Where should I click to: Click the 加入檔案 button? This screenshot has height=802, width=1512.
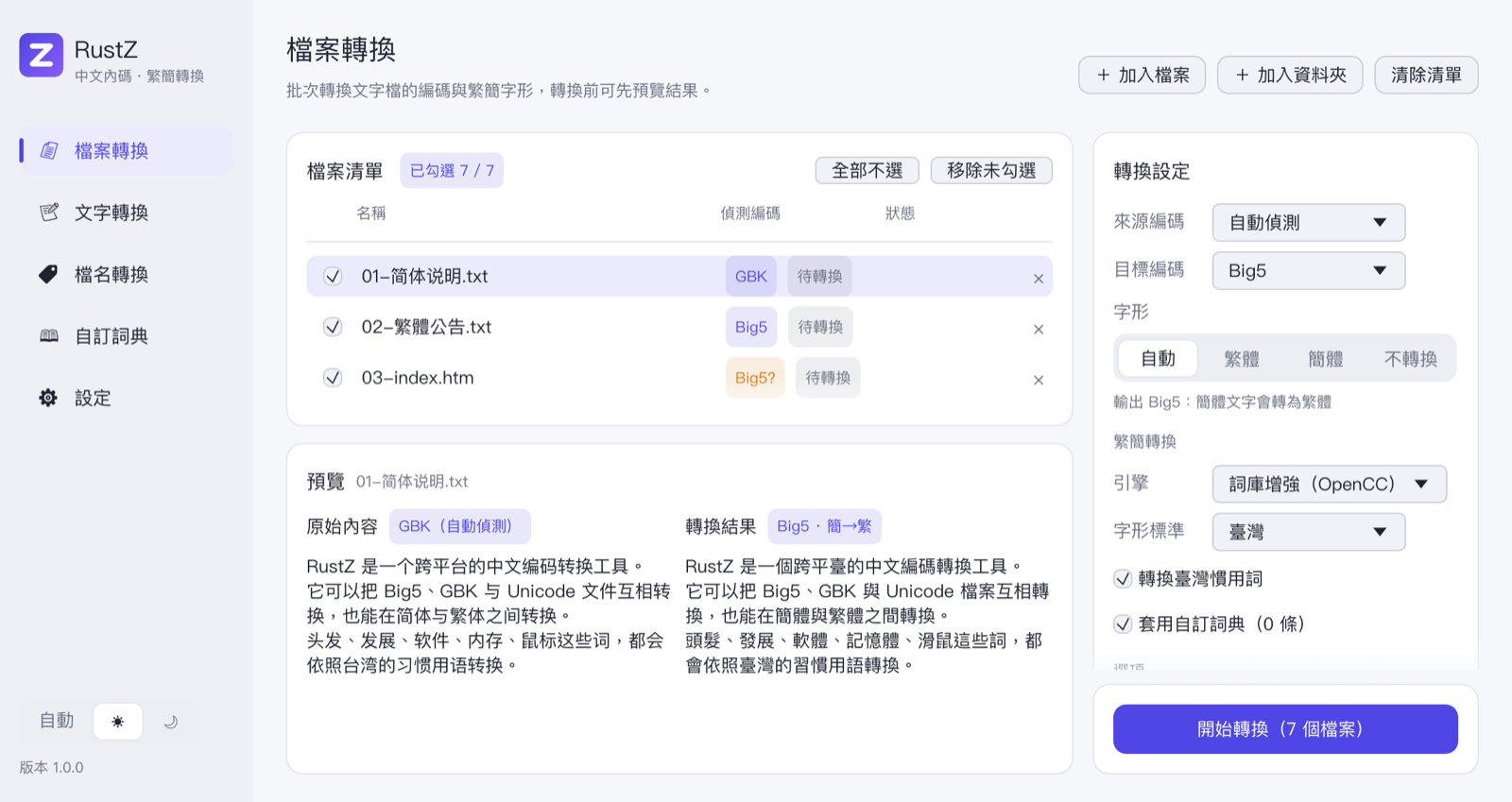(x=1143, y=75)
